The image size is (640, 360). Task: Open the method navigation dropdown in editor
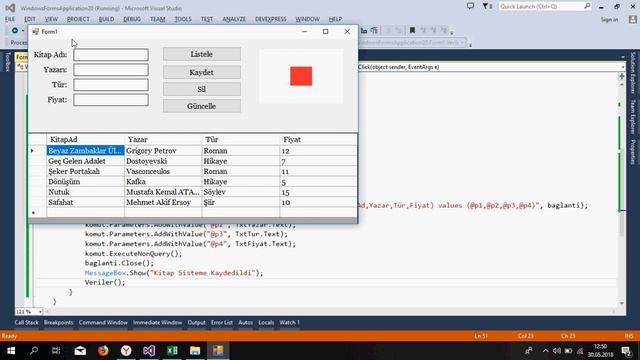tap(623, 67)
